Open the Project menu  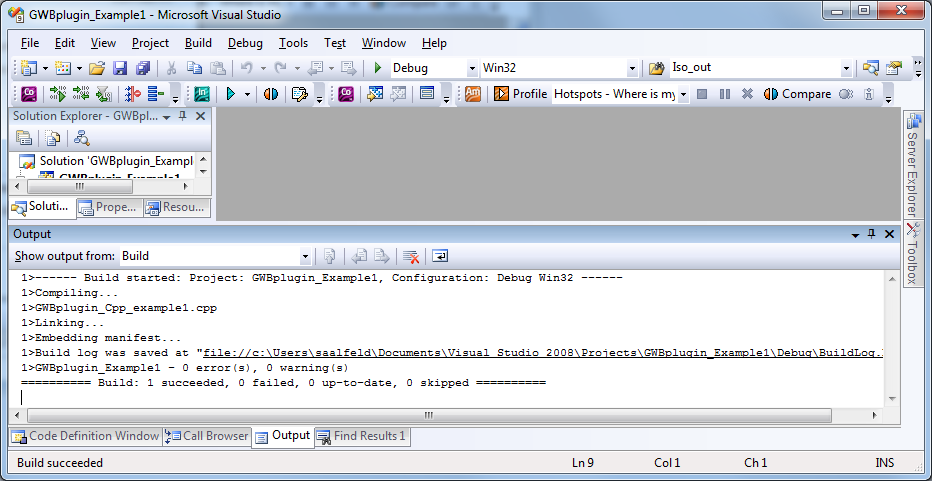coord(150,43)
